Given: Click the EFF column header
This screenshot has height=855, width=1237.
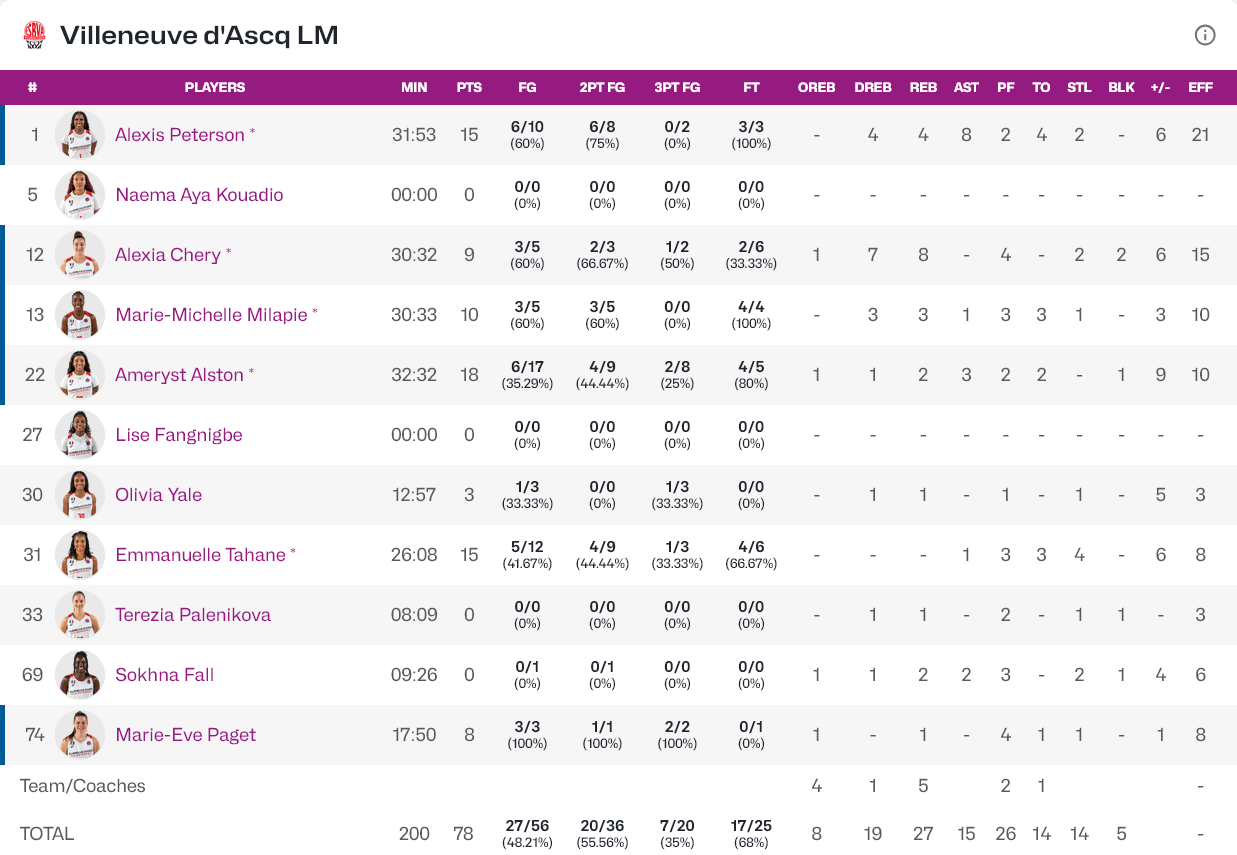Looking at the screenshot, I should pyautogui.click(x=1200, y=87).
